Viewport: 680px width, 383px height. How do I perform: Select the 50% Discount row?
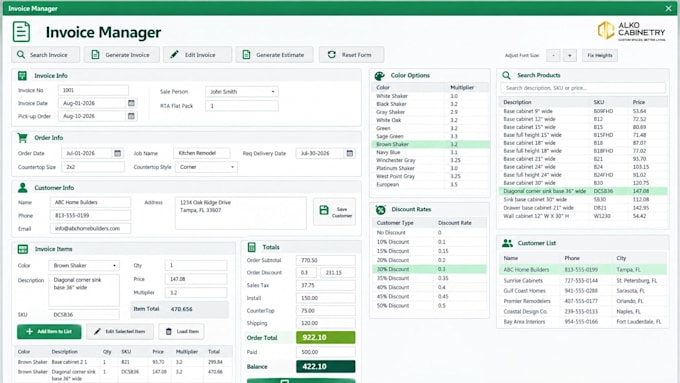pyautogui.click(x=429, y=305)
